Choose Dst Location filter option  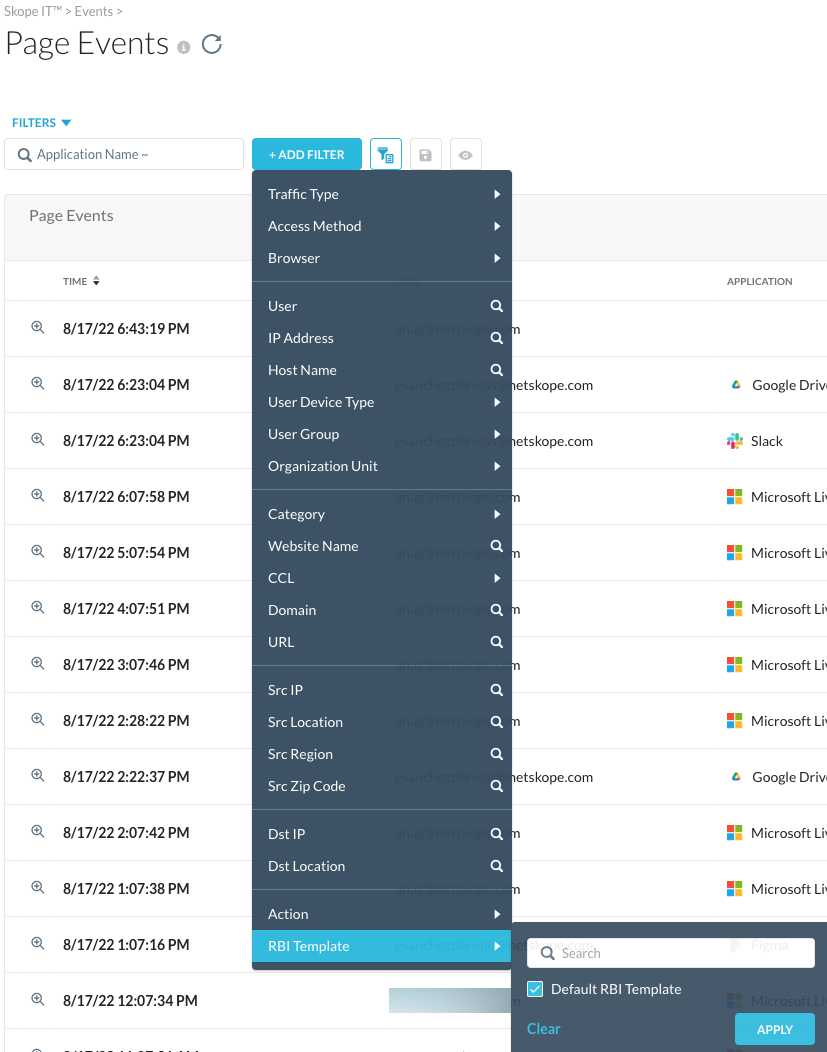[382, 866]
